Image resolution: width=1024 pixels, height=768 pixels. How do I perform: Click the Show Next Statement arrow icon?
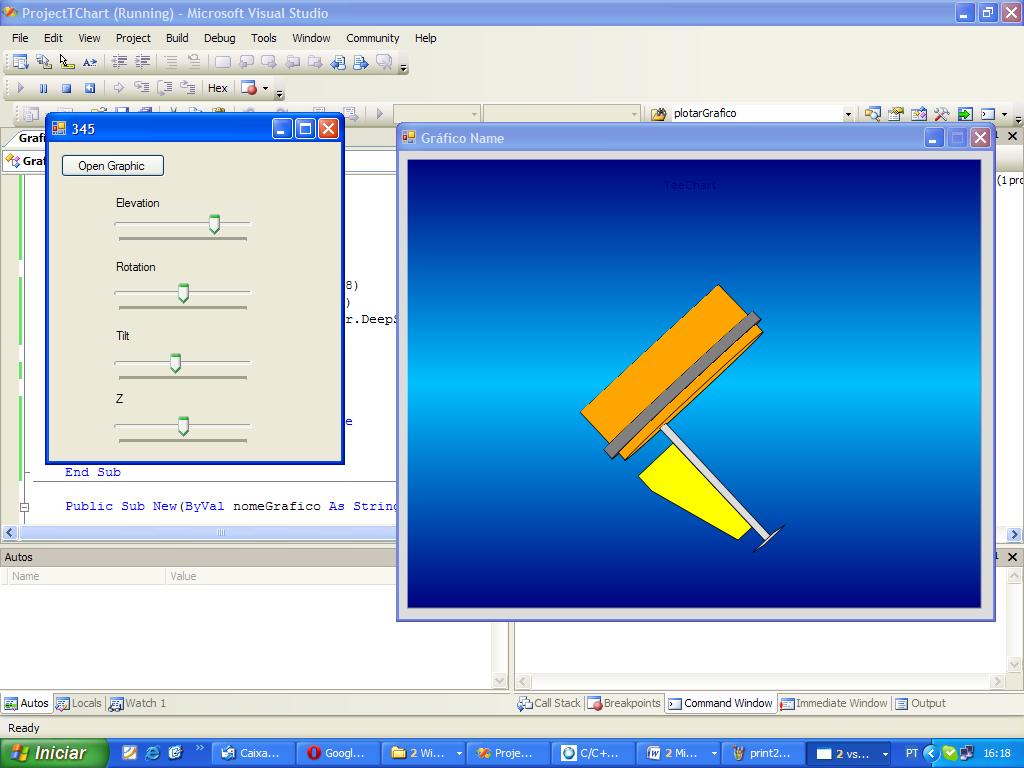(x=118, y=88)
